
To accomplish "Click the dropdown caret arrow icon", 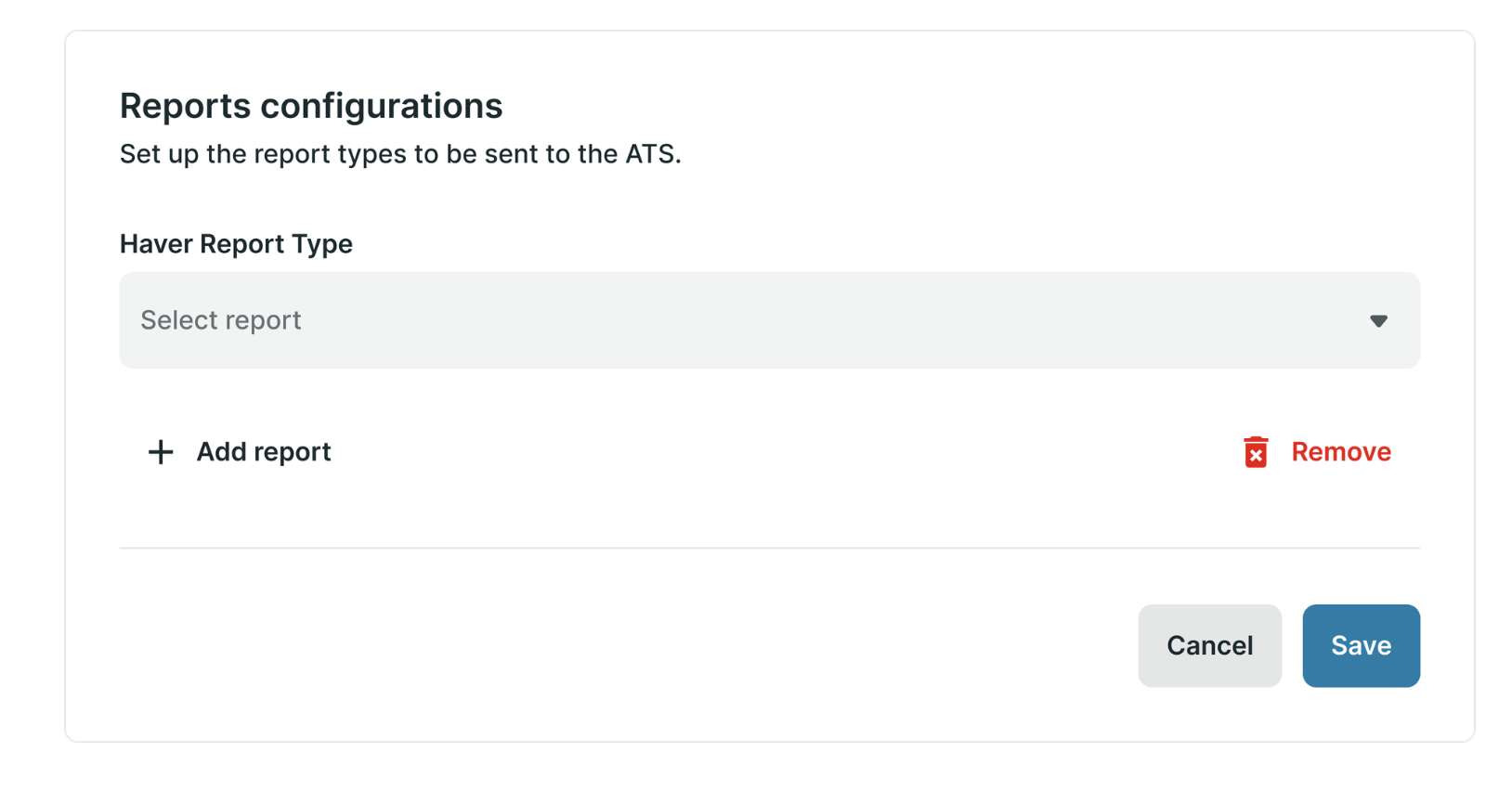I will [x=1378, y=321].
